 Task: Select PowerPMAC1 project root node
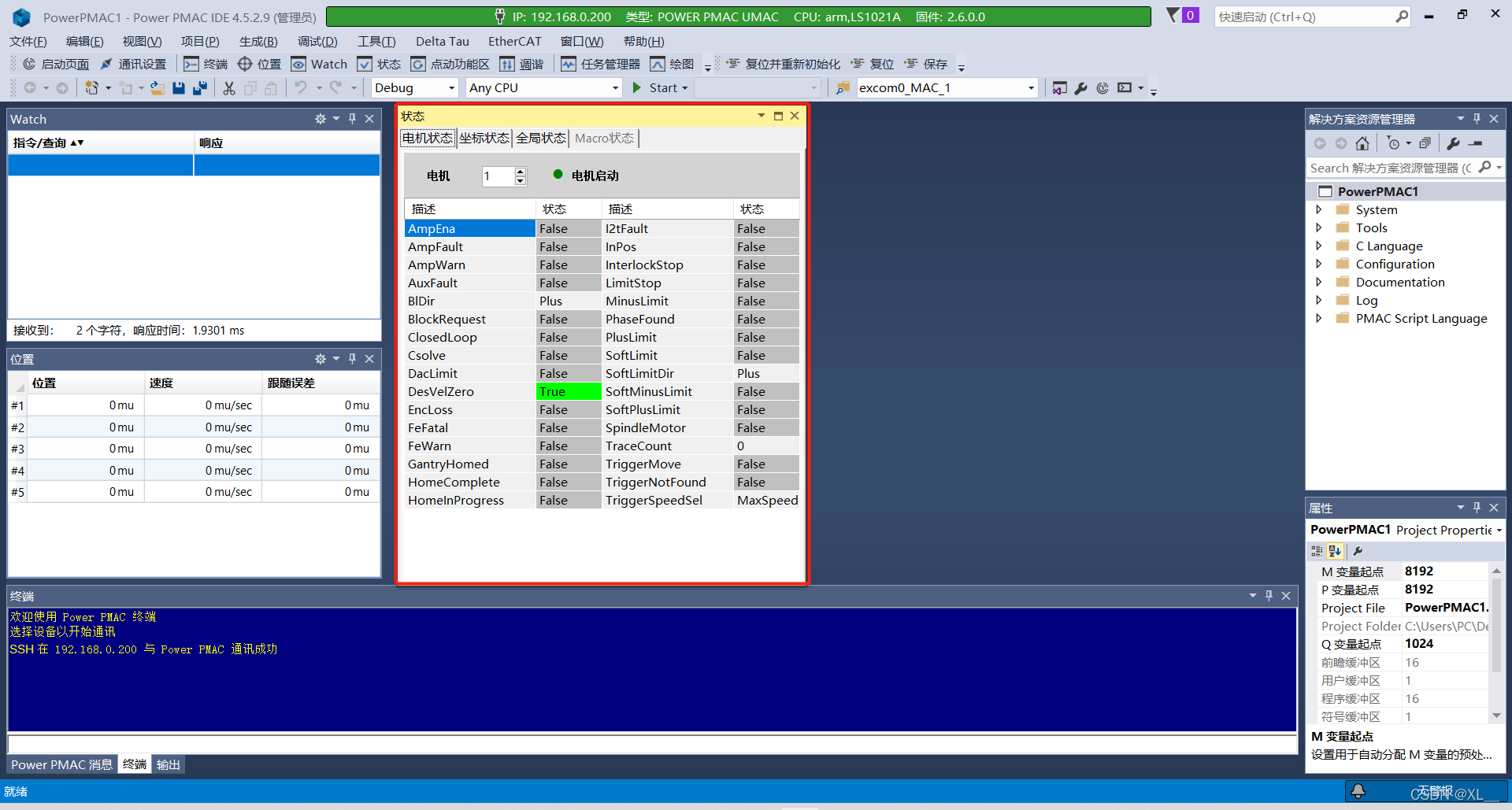pyautogui.click(x=1377, y=191)
